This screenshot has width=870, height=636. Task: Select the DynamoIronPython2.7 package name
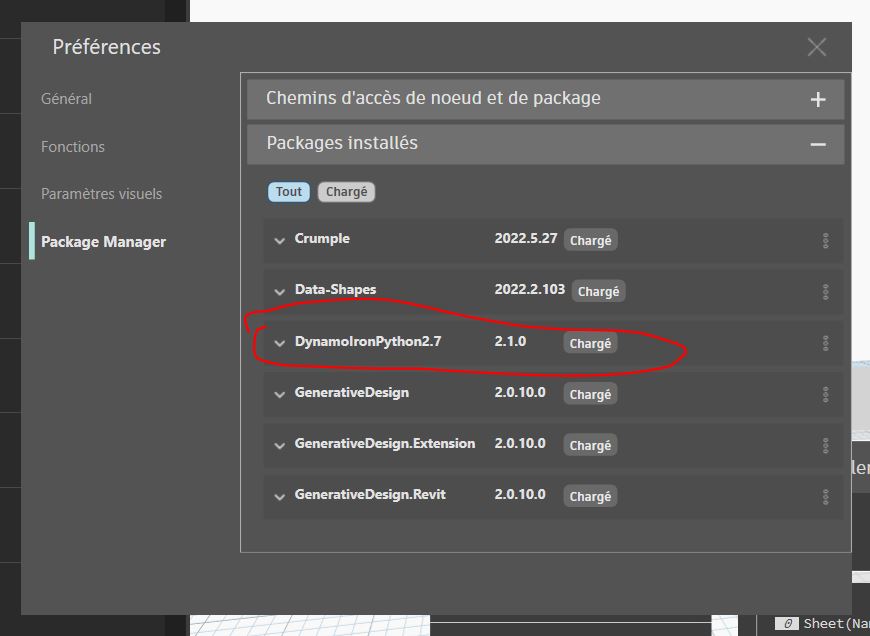pos(368,341)
